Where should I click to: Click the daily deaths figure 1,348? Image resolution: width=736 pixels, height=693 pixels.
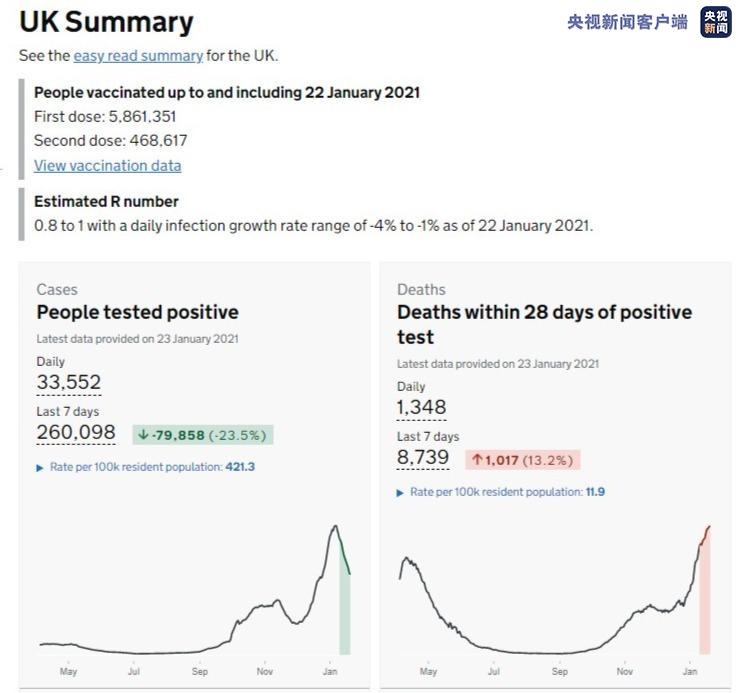coord(422,407)
